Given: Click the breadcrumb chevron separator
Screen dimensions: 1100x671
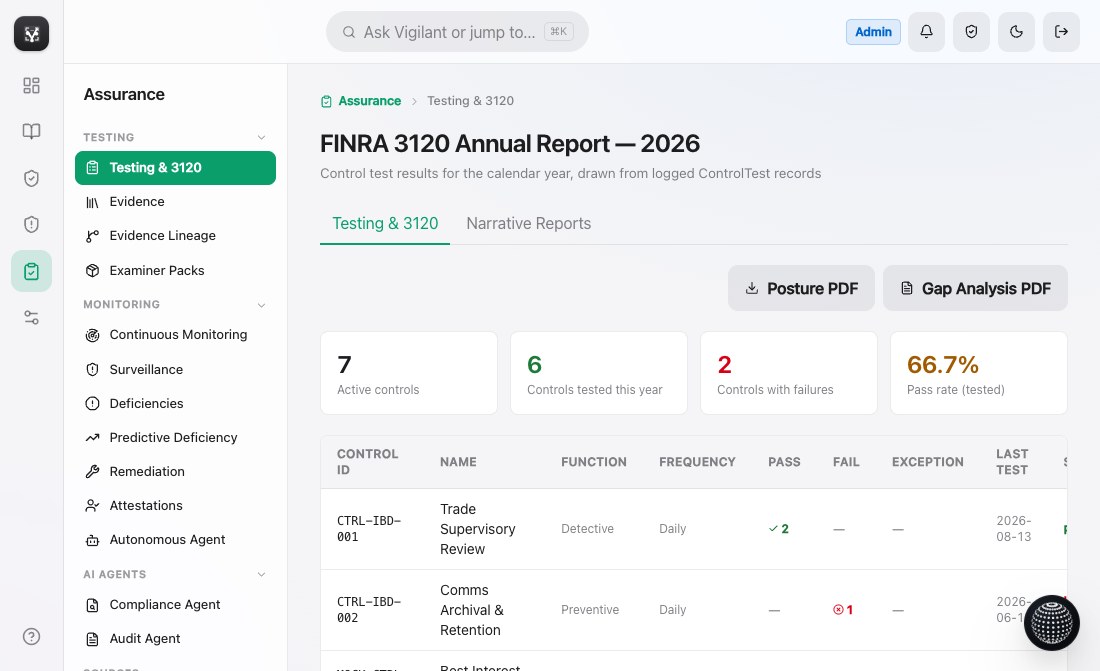Looking at the screenshot, I should (x=414, y=101).
